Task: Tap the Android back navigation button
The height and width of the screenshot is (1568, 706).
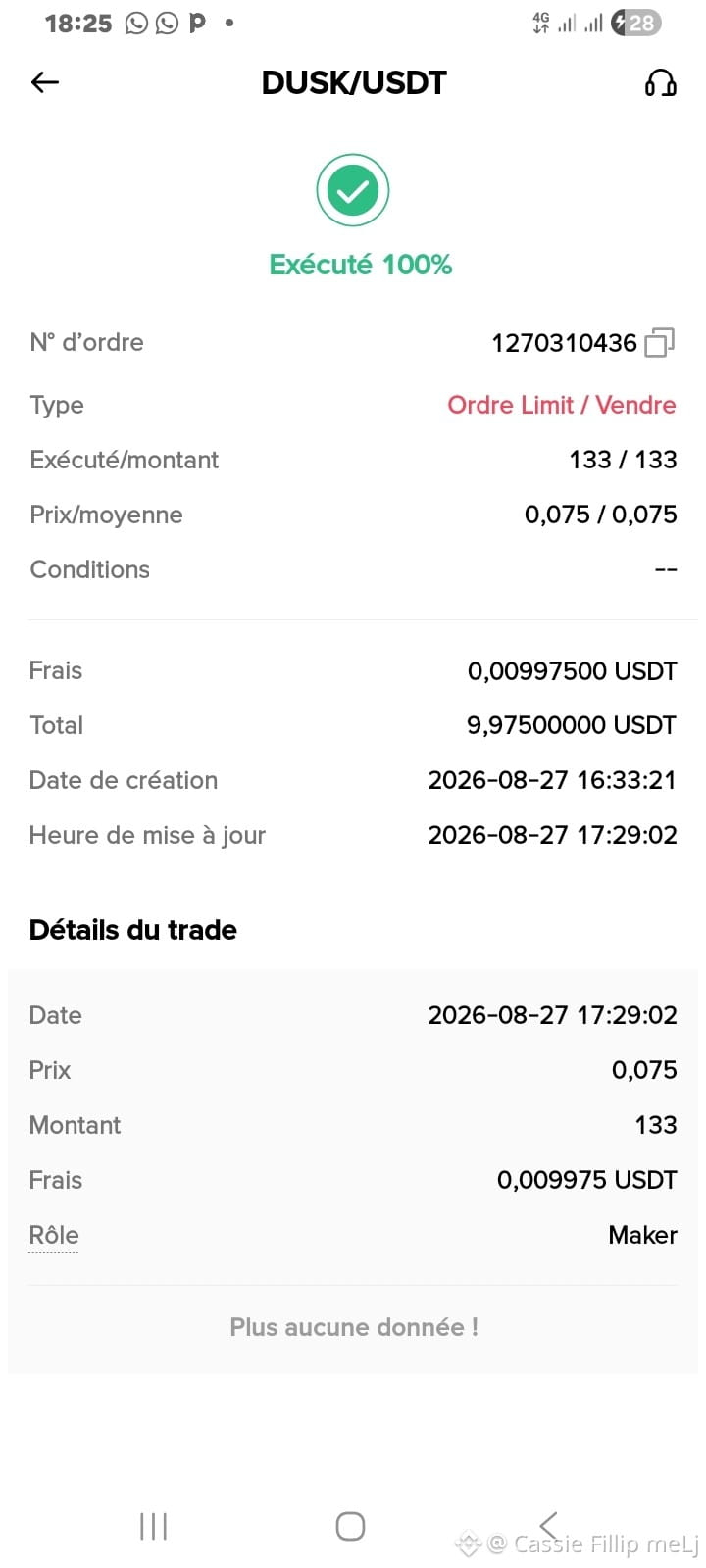Action: tap(548, 1525)
